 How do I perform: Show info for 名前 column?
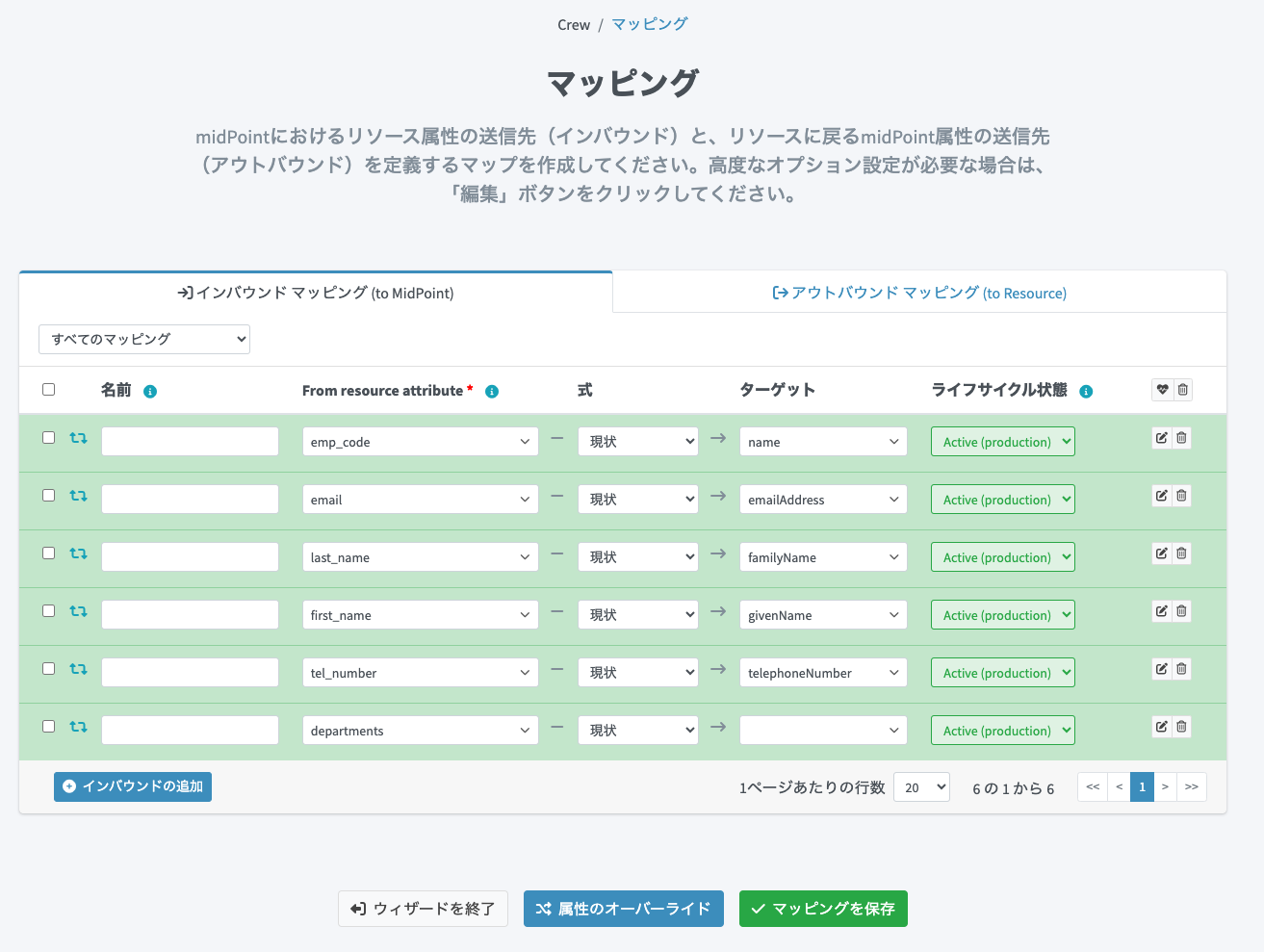(x=150, y=392)
